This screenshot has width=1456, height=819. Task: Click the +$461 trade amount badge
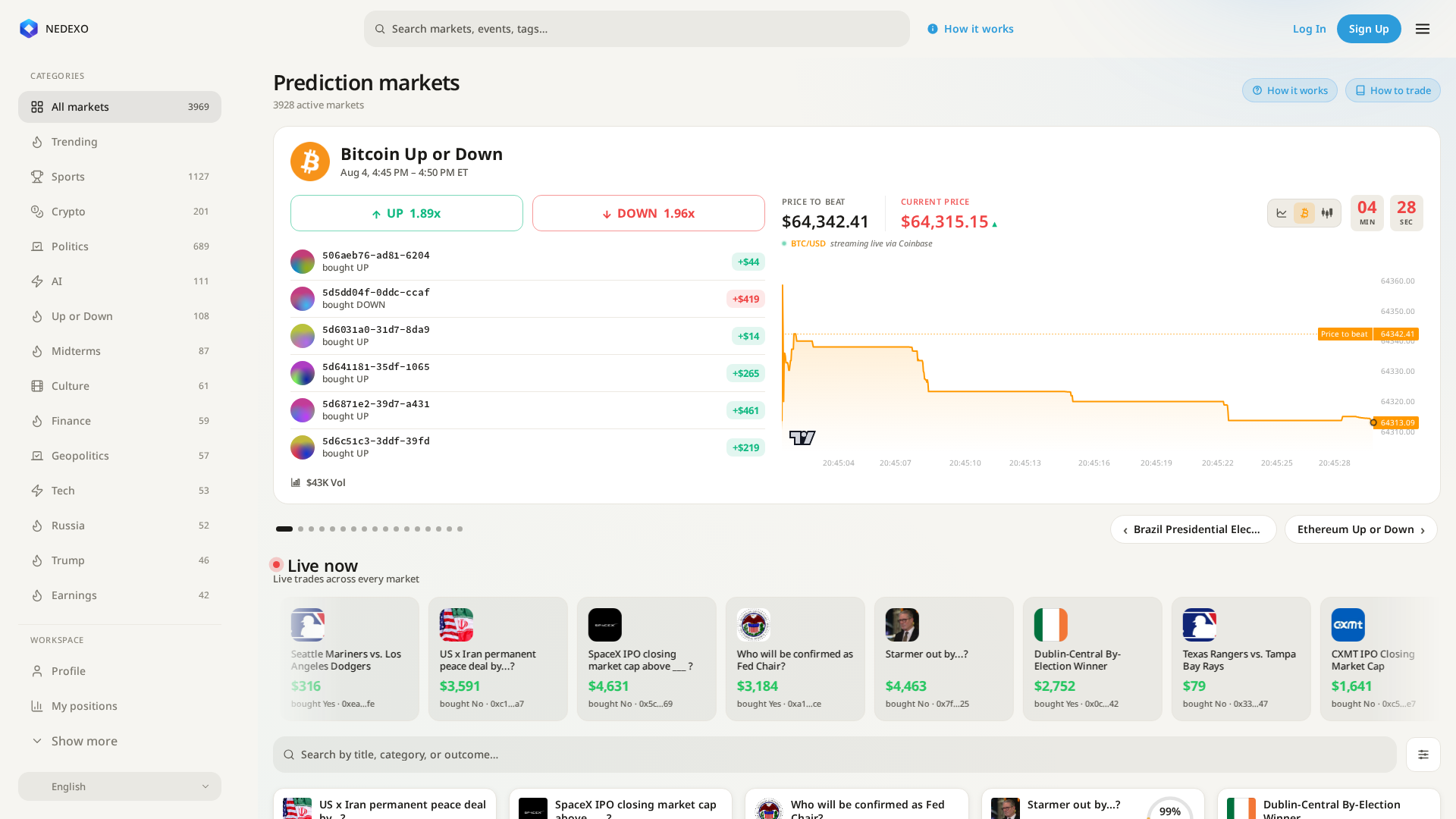[745, 410]
